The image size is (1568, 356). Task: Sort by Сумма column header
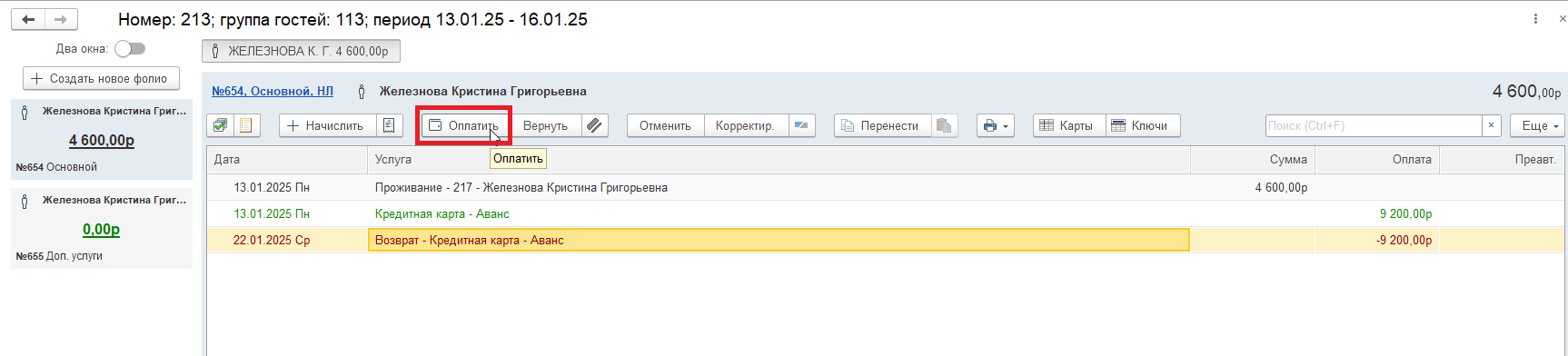coord(1253,159)
